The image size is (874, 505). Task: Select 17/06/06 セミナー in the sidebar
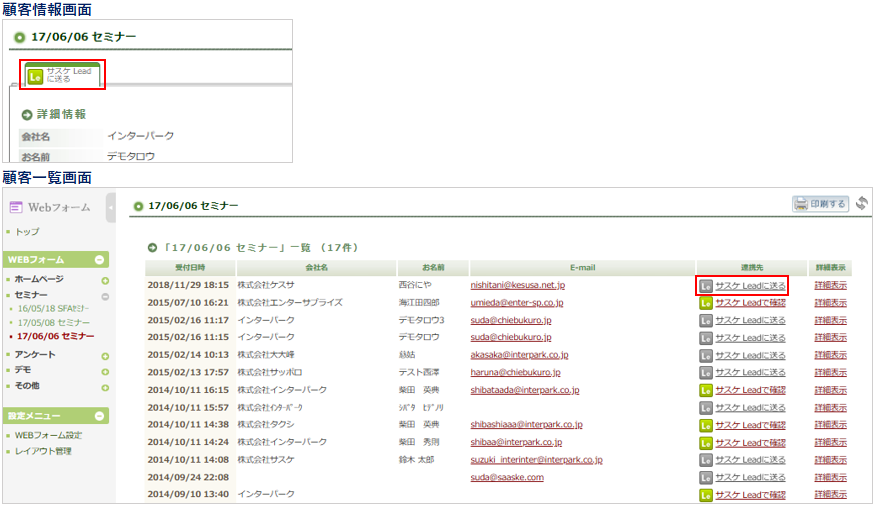pos(55,336)
